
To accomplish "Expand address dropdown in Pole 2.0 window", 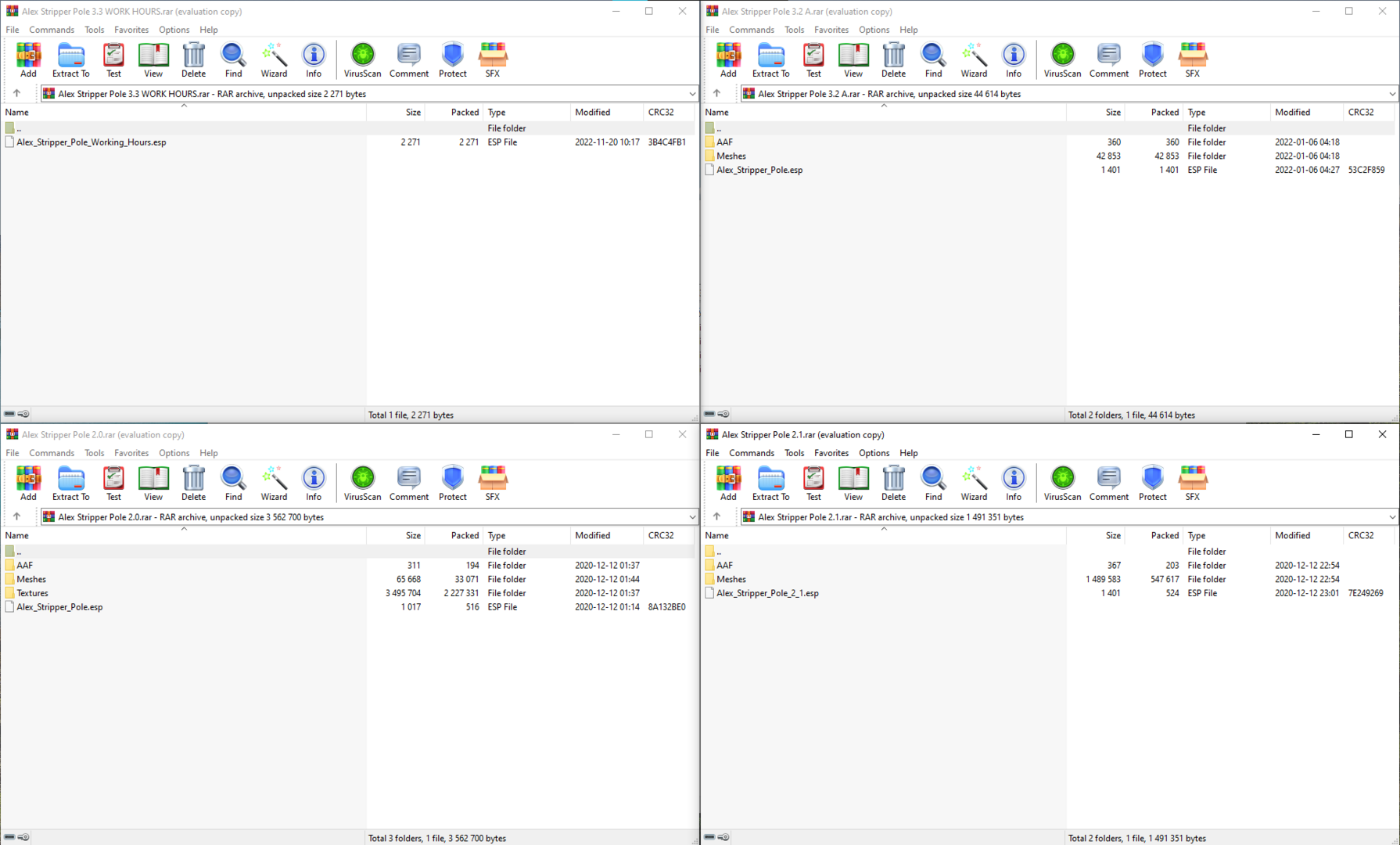I will 691,517.
